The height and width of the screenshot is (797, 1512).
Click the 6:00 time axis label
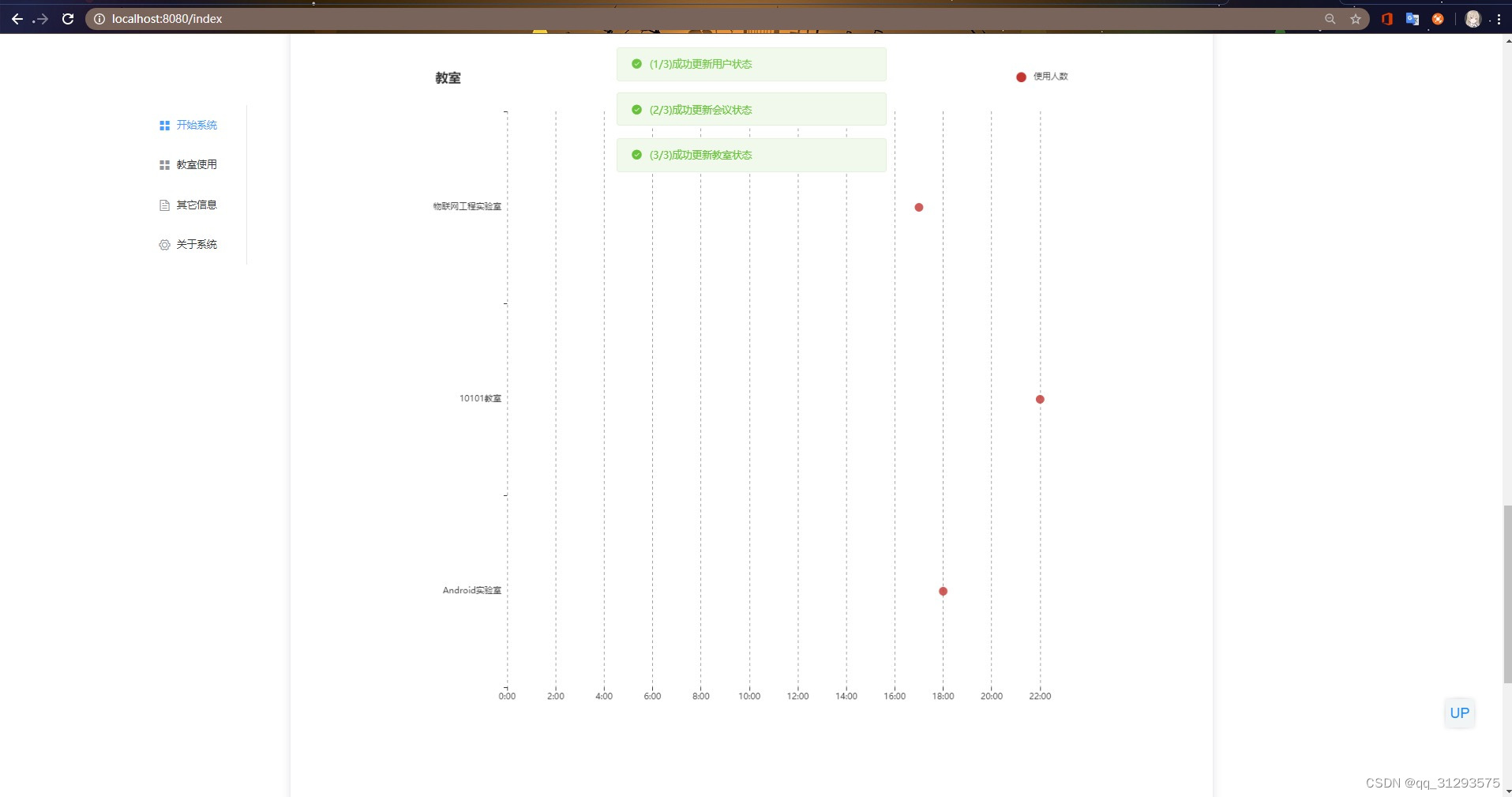point(652,696)
